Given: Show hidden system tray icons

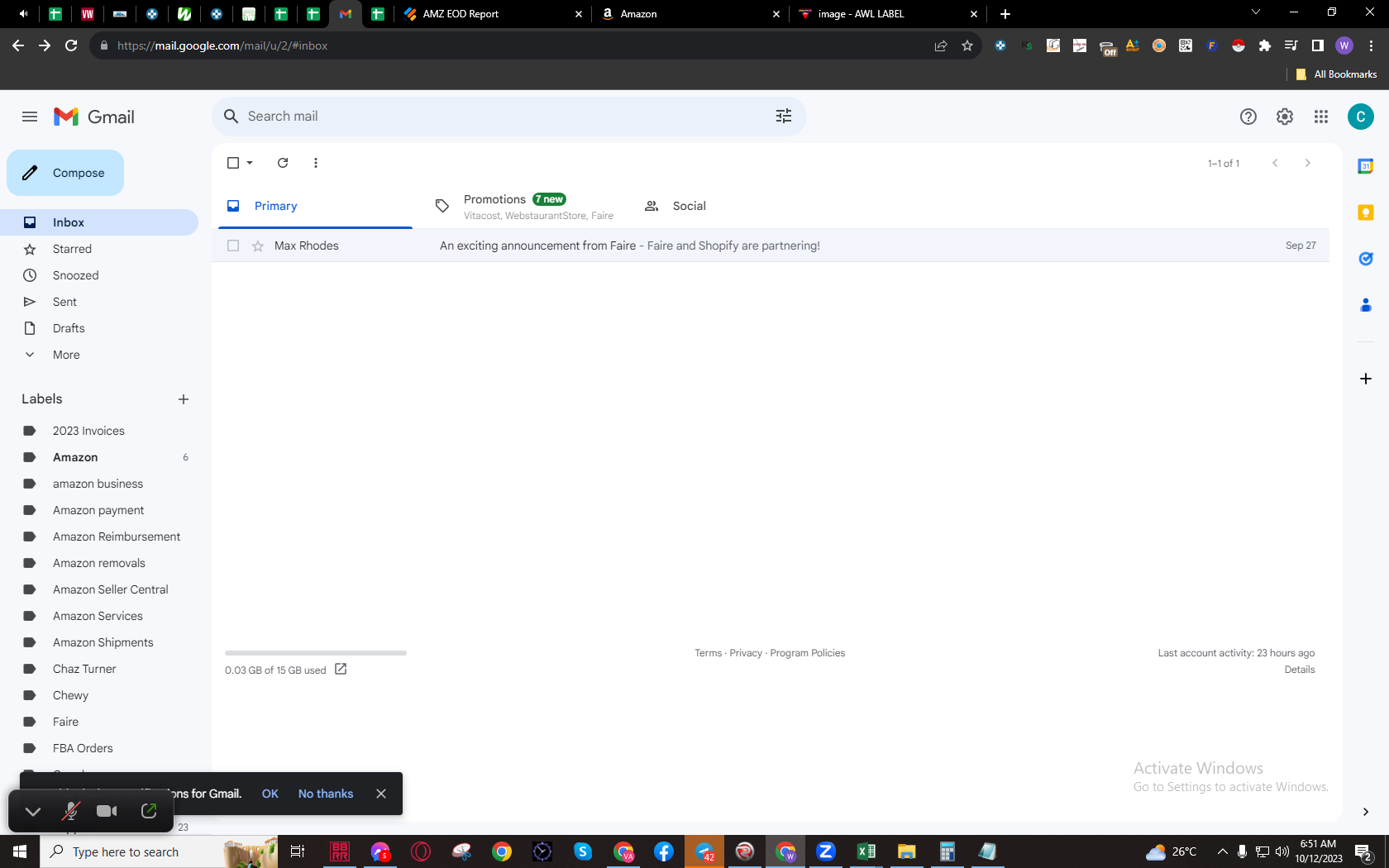Looking at the screenshot, I should [1222, 851].
